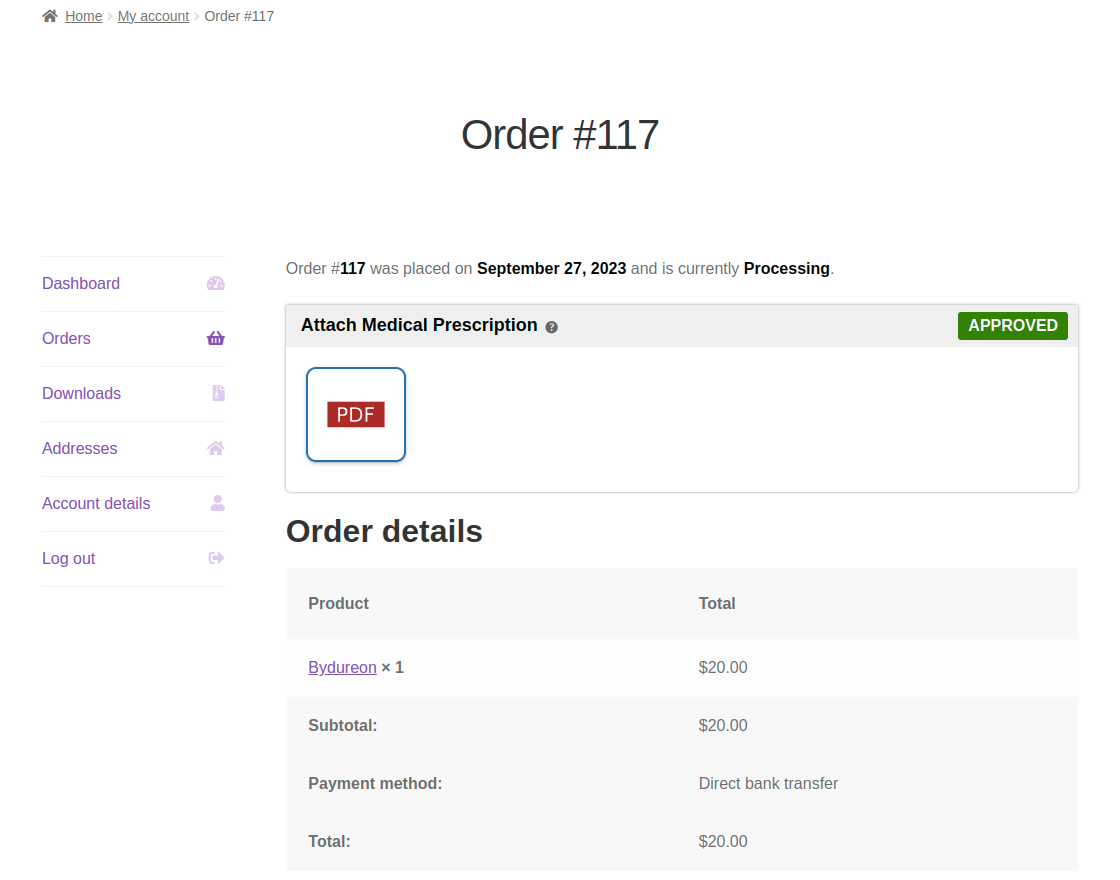1120x880 pixels.
Task: Open the My account breadcrumb link
Action: tap(153, 15)
